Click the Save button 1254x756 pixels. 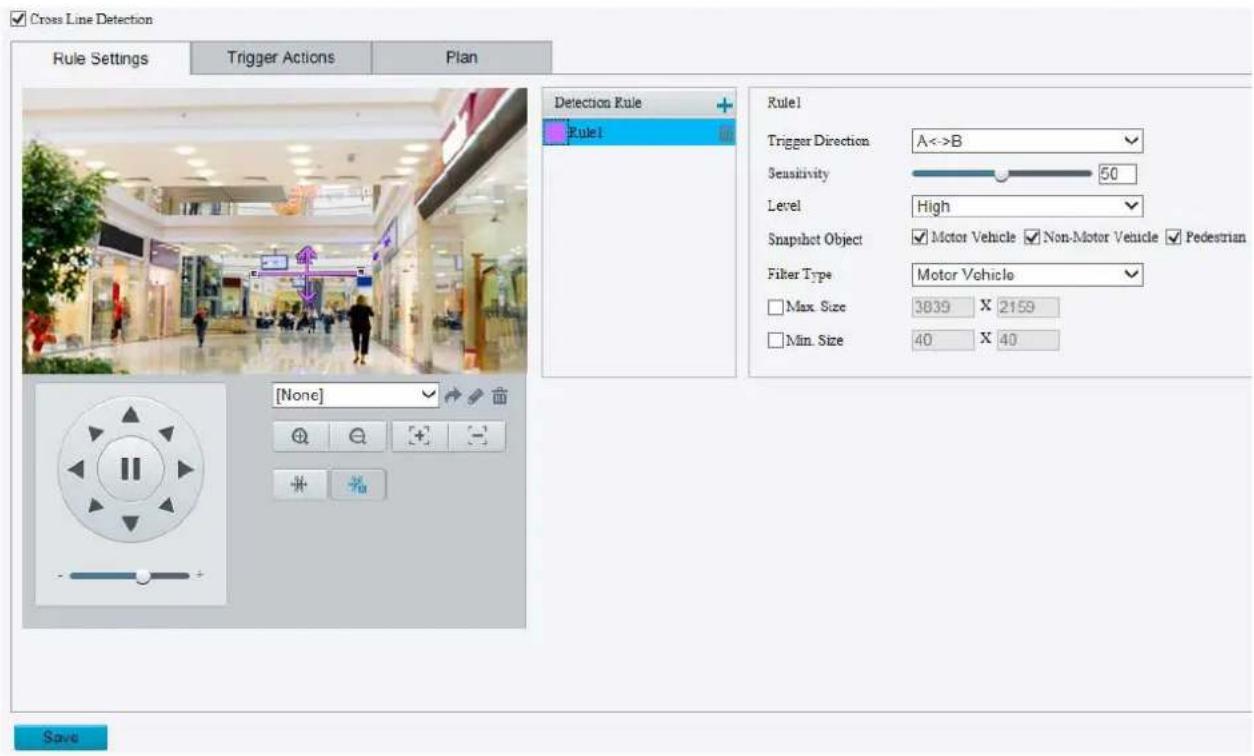tap(61, 737)
